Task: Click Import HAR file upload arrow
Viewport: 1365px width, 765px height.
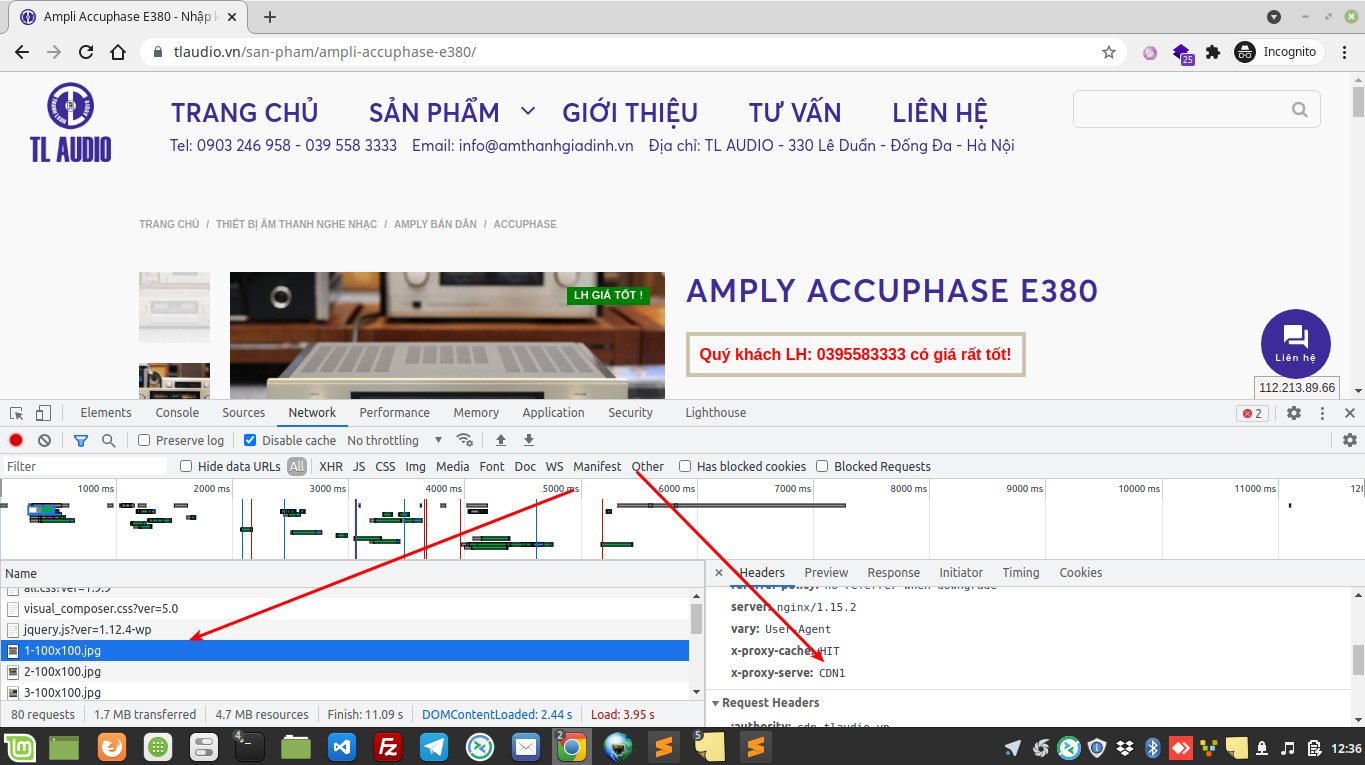Action: coord(501,440)
